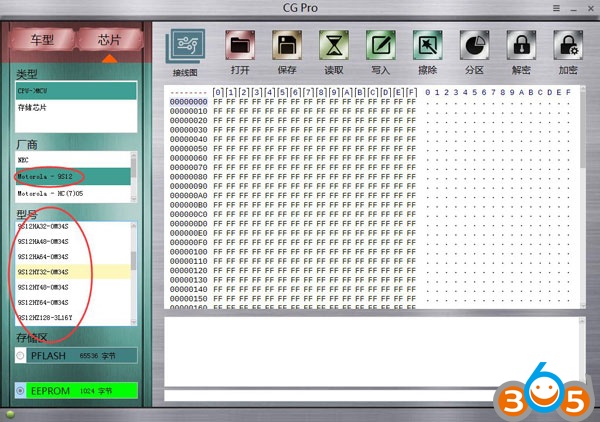Click the [F] hex column header
Image resolution: width=600 pixels, height=422 pixels.
coord(411,92)
